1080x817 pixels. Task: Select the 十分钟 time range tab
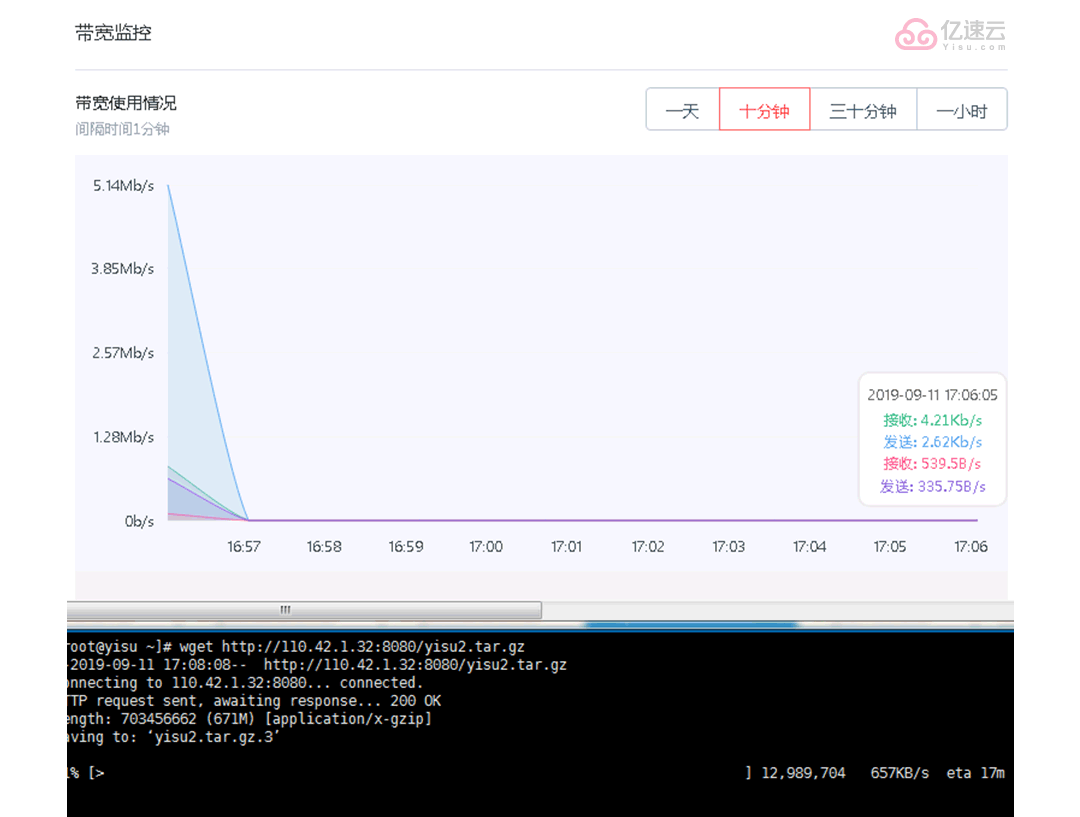pyautogui.click(x=765, y=109)
